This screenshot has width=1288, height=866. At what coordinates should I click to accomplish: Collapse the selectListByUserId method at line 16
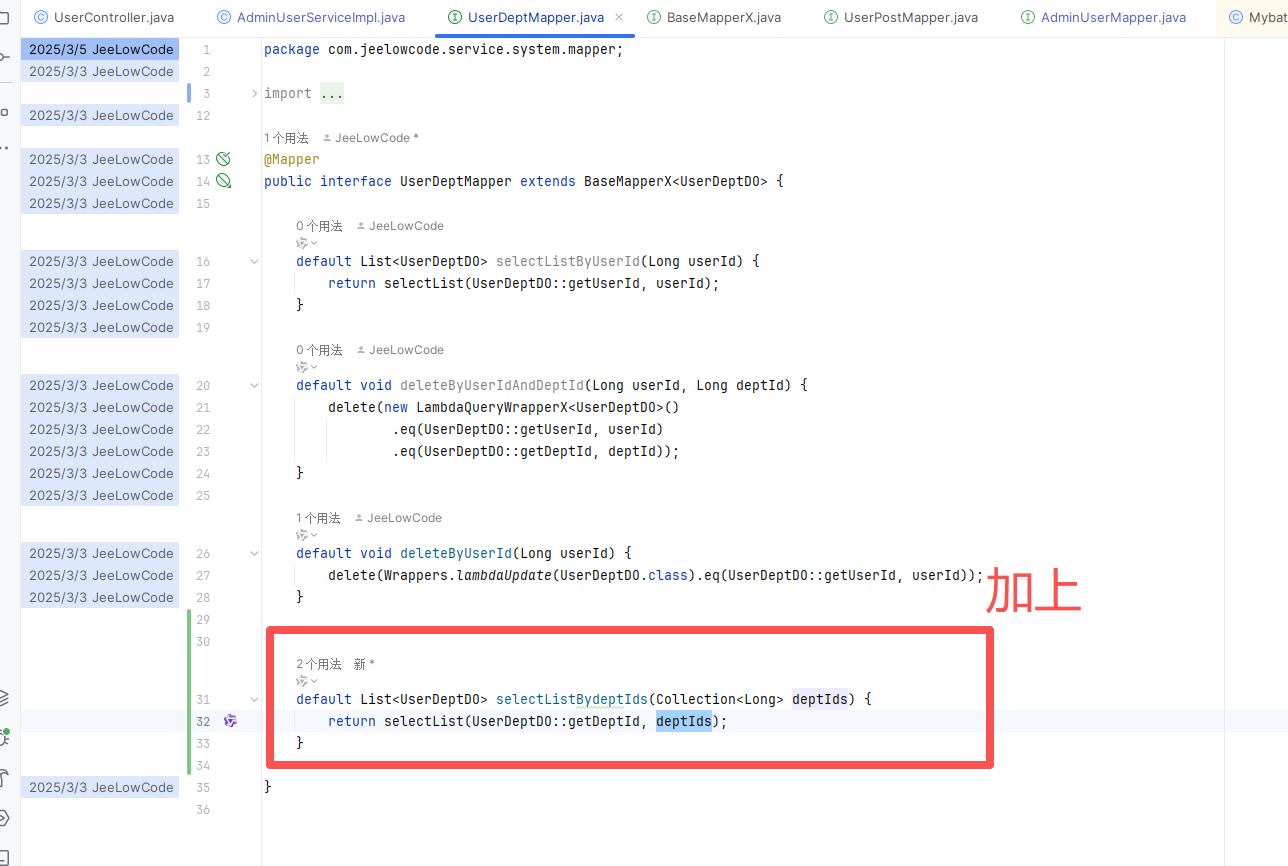pos(254,261)
